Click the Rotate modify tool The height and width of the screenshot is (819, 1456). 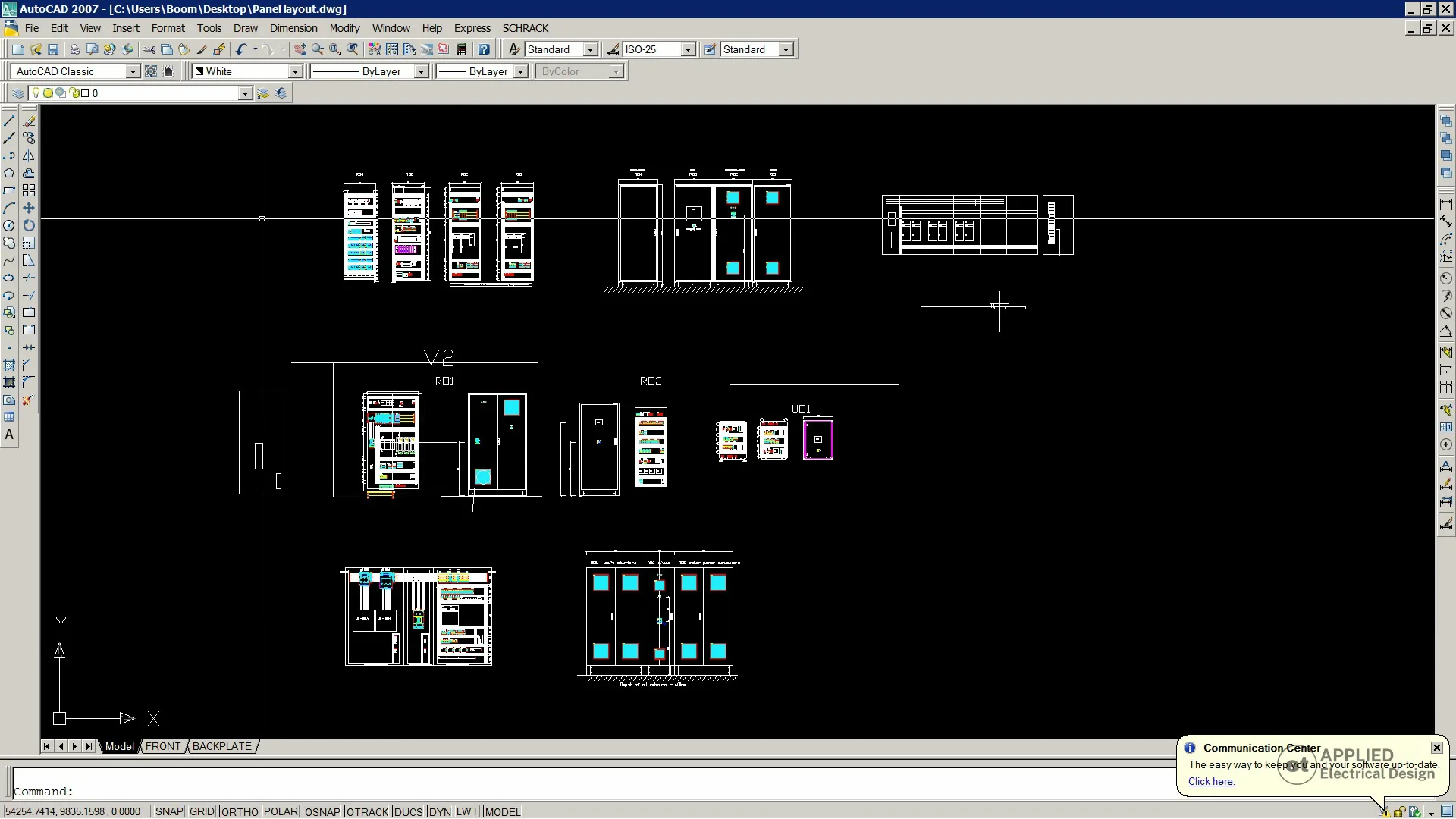click(x=29, y=225)
